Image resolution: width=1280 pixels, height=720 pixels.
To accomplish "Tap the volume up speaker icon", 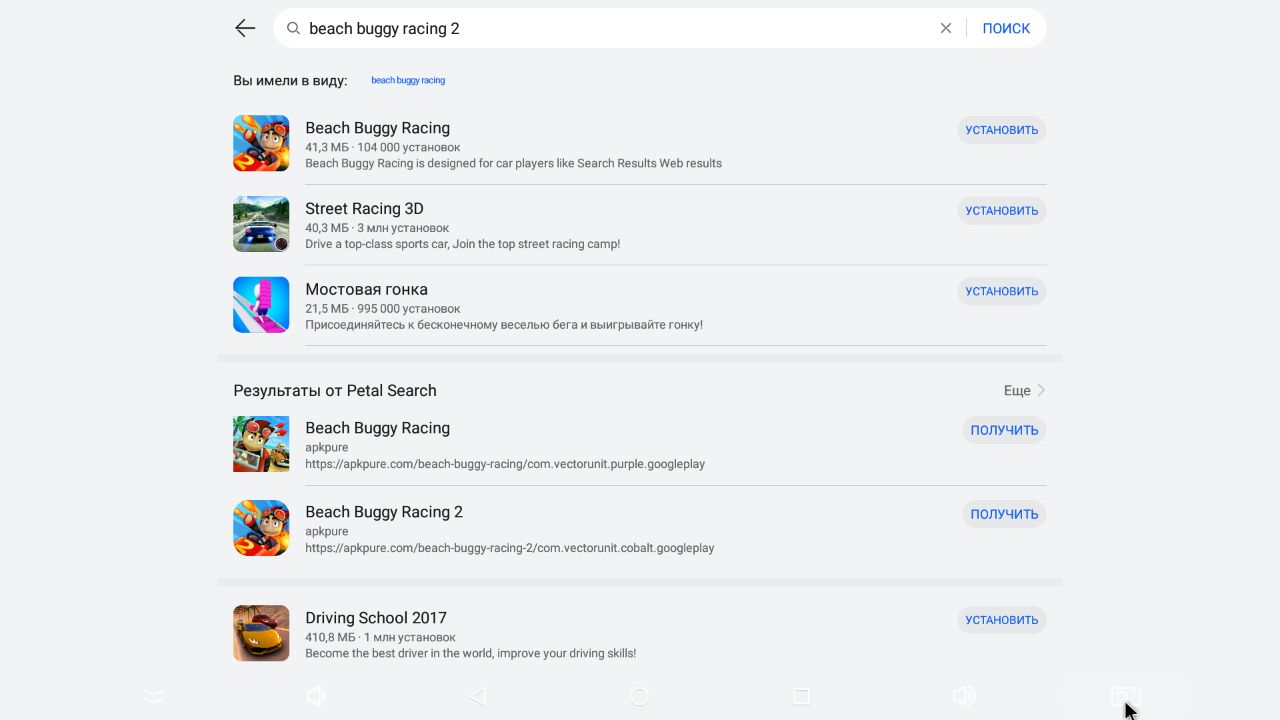I will [964, 696].
